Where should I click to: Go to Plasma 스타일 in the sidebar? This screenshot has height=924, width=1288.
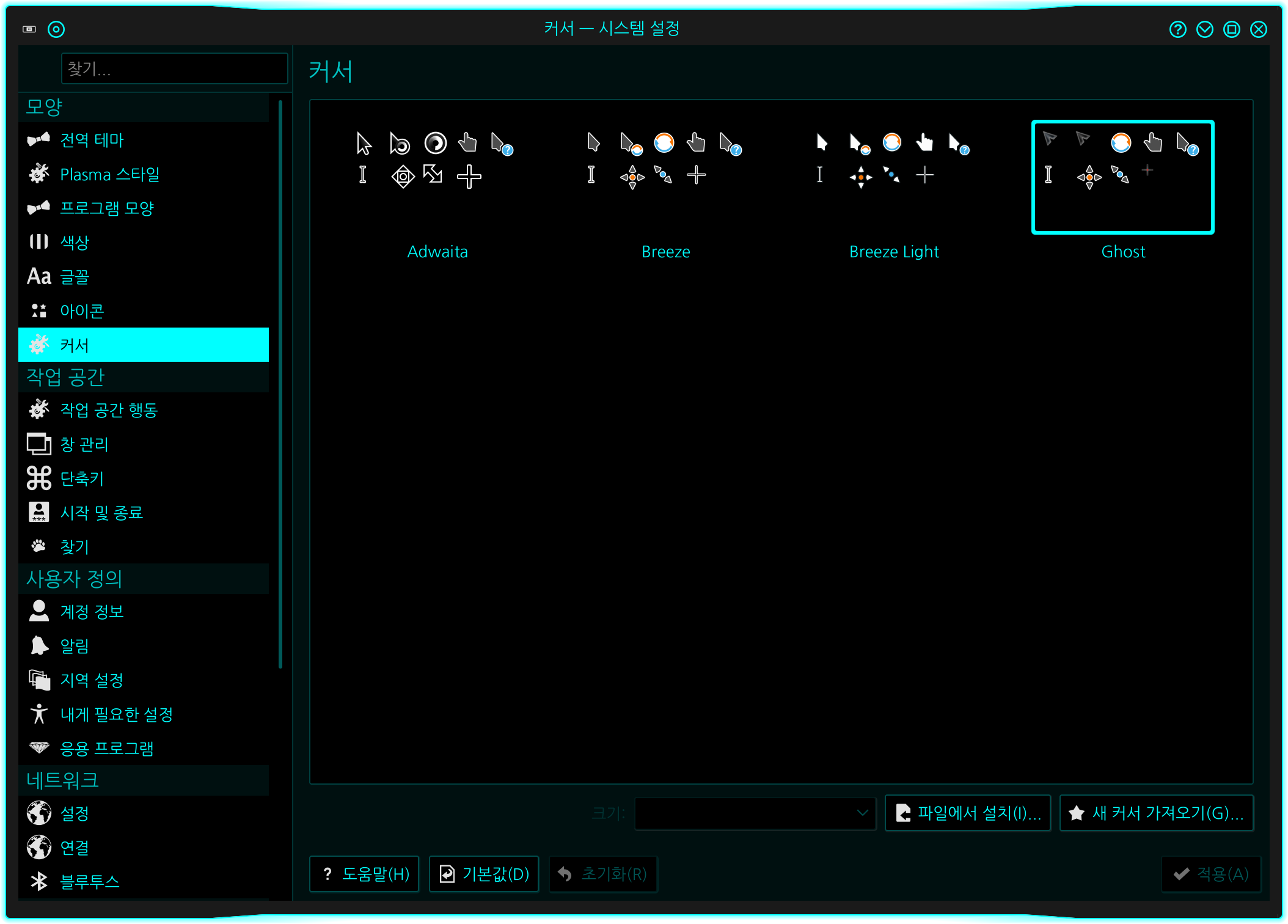110,175
